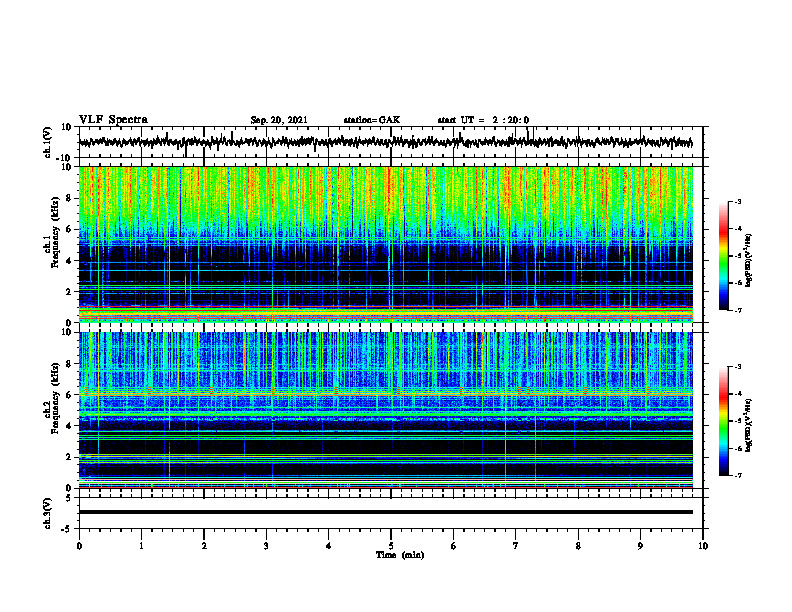Screen dimensions: 792x612
Task: Click the "ch.1(V)" waveform axis label
Action: 48,142
